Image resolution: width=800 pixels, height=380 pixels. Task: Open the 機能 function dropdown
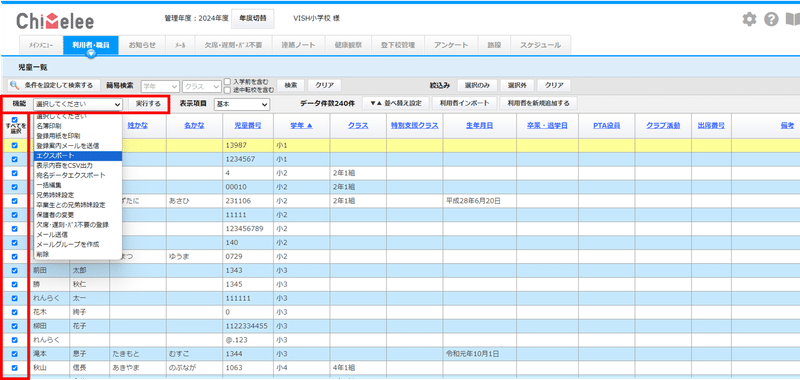pos(78,104)
